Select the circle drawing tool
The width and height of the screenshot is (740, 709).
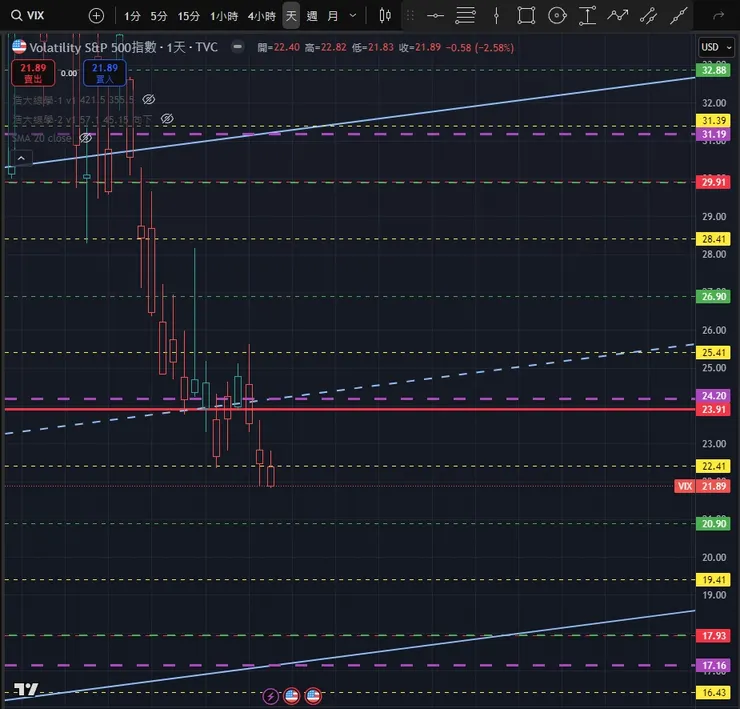click(557, 16)
